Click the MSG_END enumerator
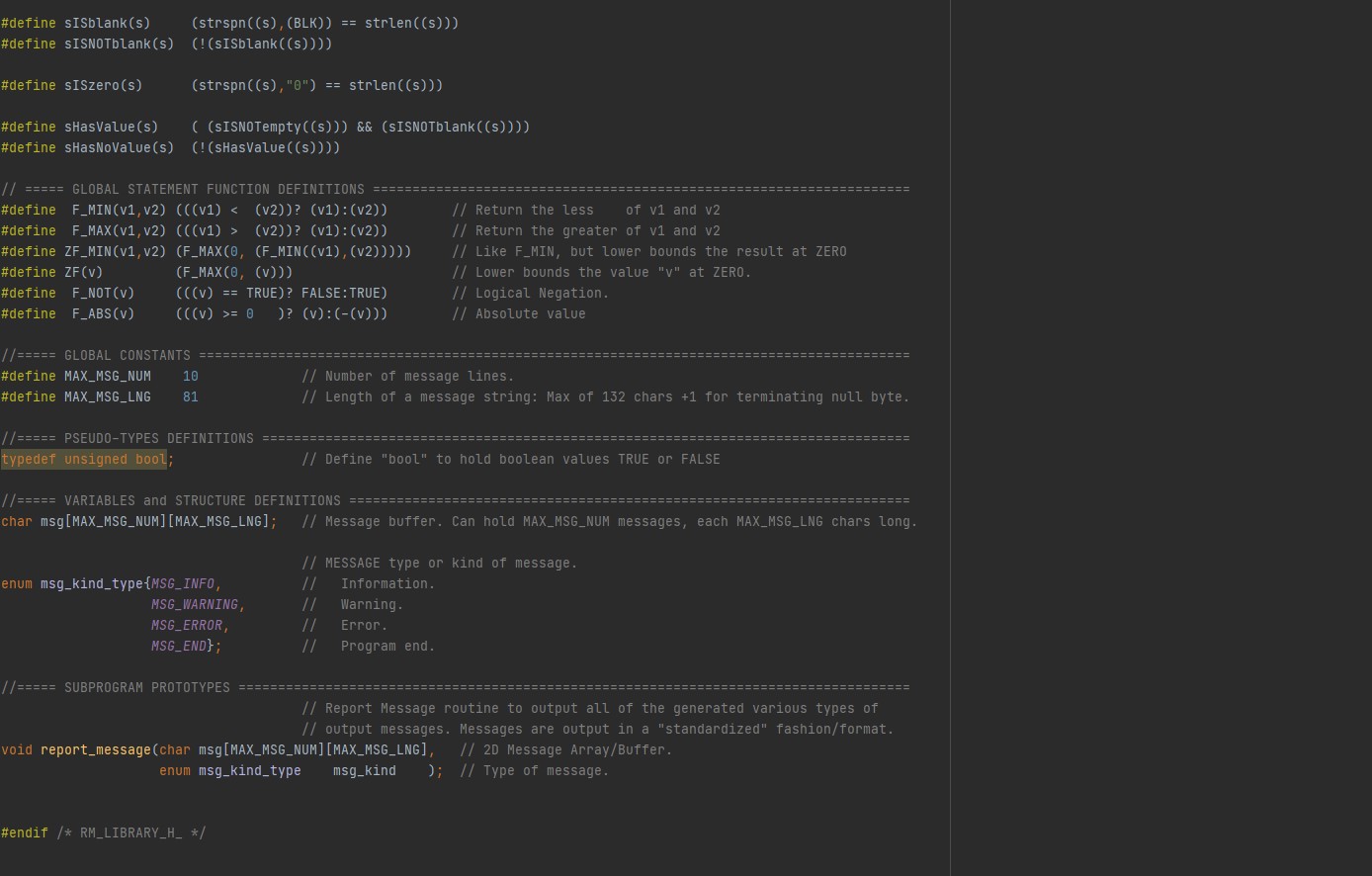 point(179,647)
